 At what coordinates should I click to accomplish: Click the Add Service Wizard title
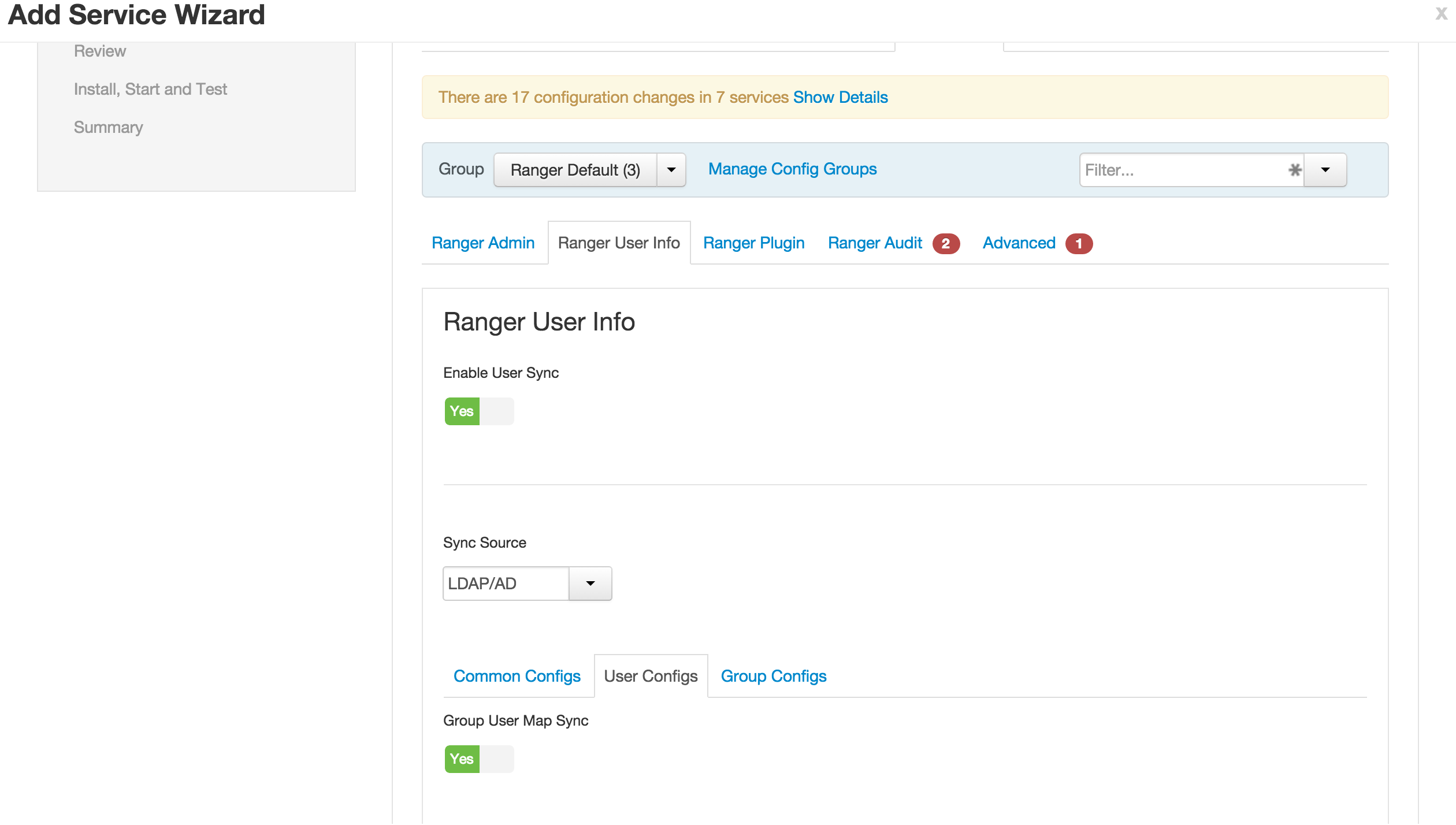click(x=136, y=15)
